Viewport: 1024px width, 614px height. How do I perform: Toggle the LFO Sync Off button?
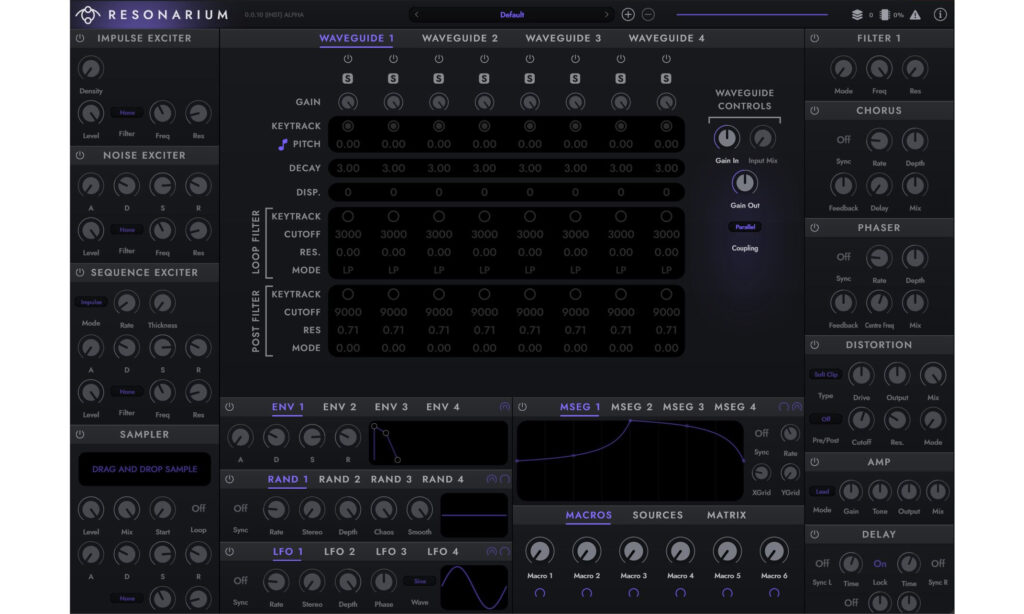[x=240, y=581]
